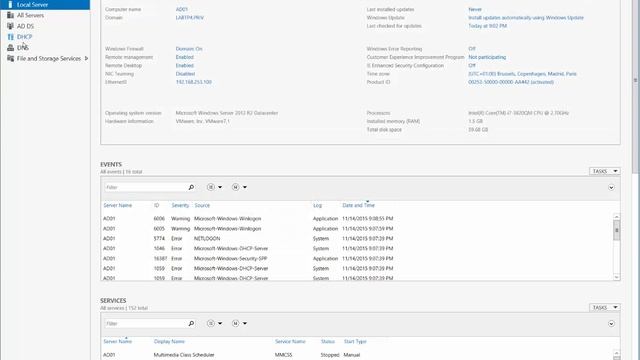Sort Services by Display Name

(169, 341)
